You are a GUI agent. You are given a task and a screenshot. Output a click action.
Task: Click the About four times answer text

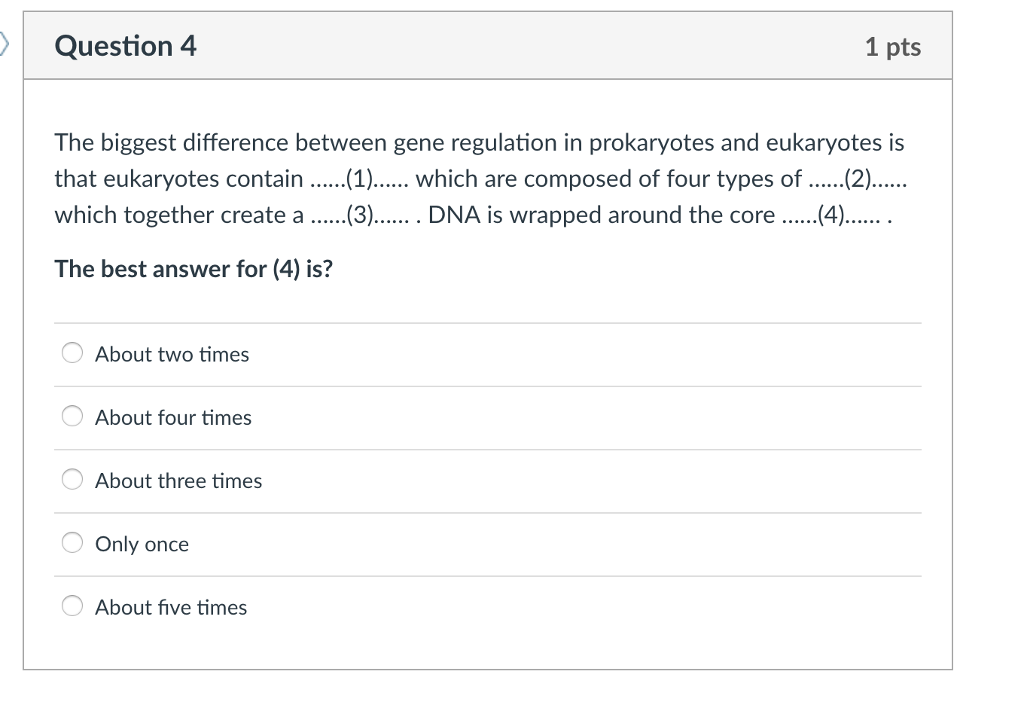pos(172,417)
